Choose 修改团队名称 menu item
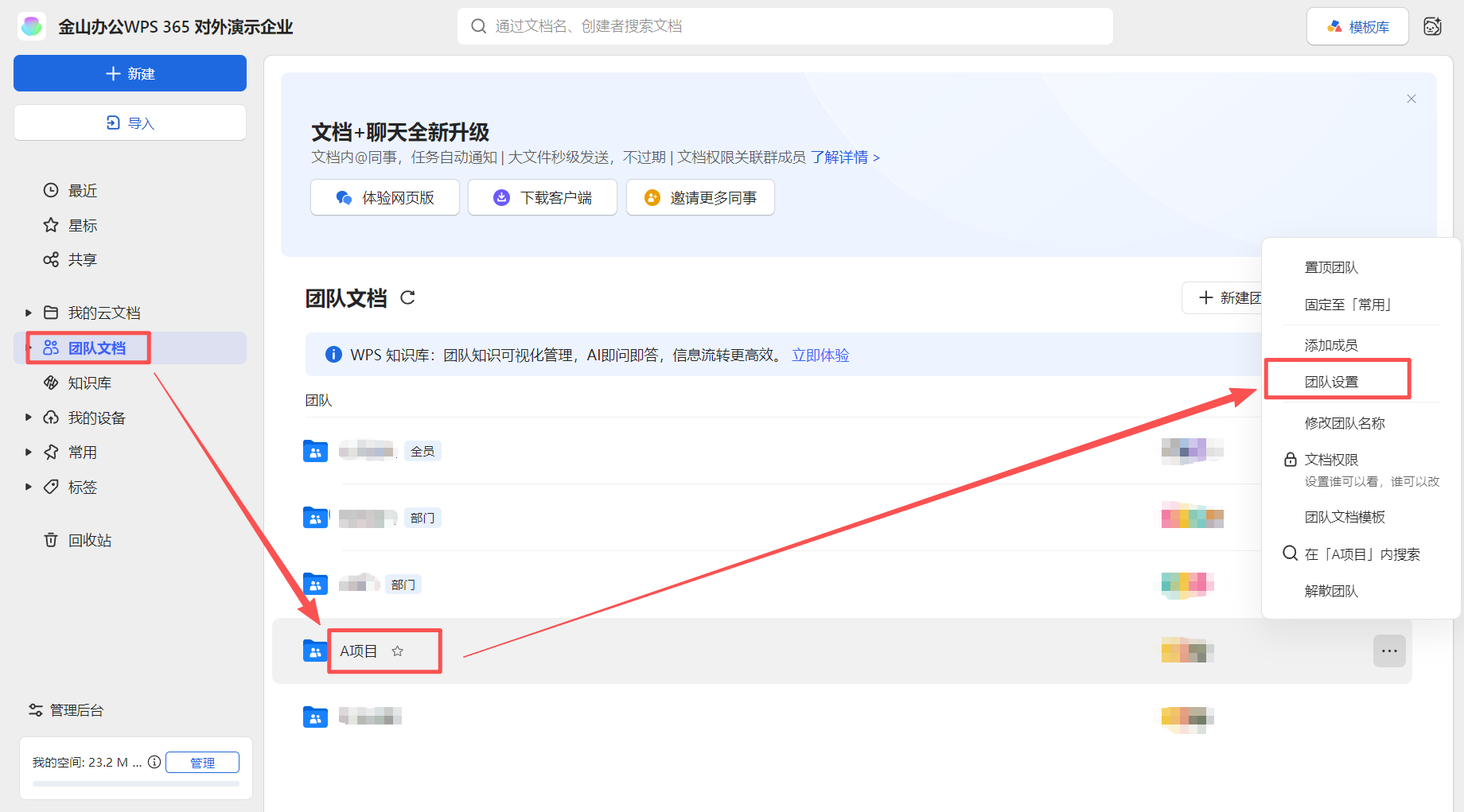Viewport: 1464px width, 812px height. pos(1361,423)
